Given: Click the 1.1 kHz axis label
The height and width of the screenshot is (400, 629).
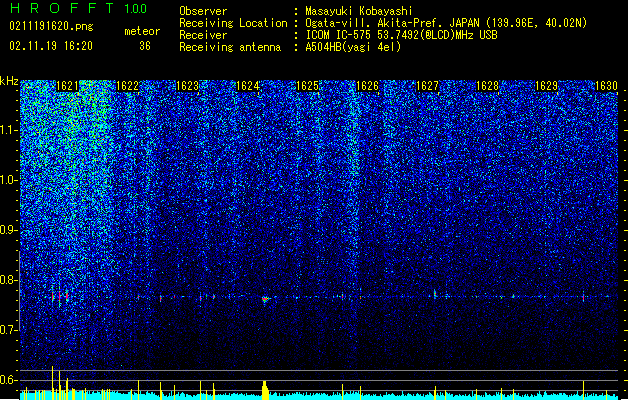Looking at the screenshot, I should (x=8, y=130).
